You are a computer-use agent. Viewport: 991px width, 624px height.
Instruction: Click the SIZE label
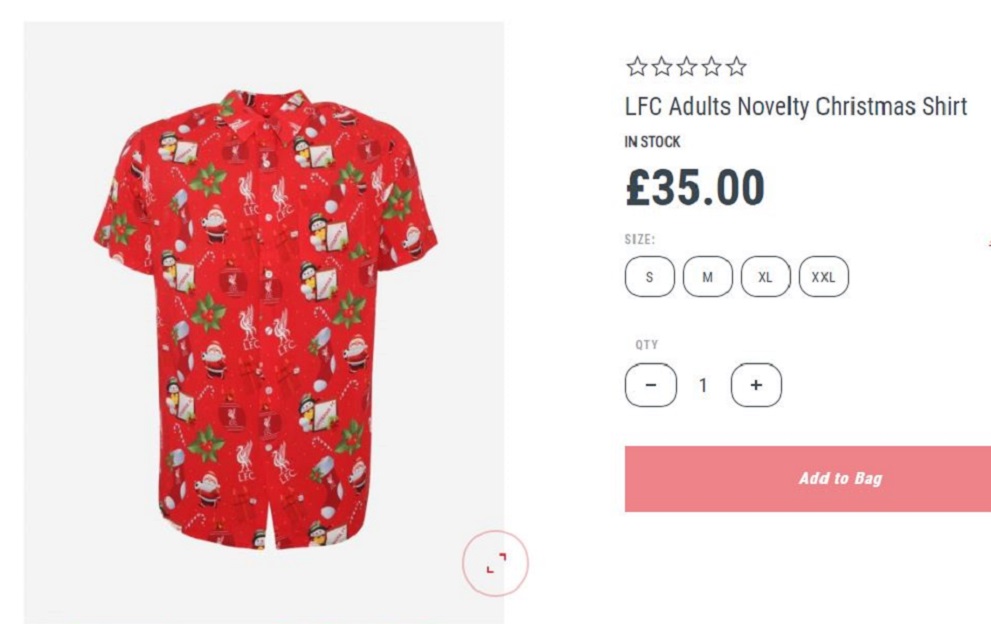tap(640, 240)
